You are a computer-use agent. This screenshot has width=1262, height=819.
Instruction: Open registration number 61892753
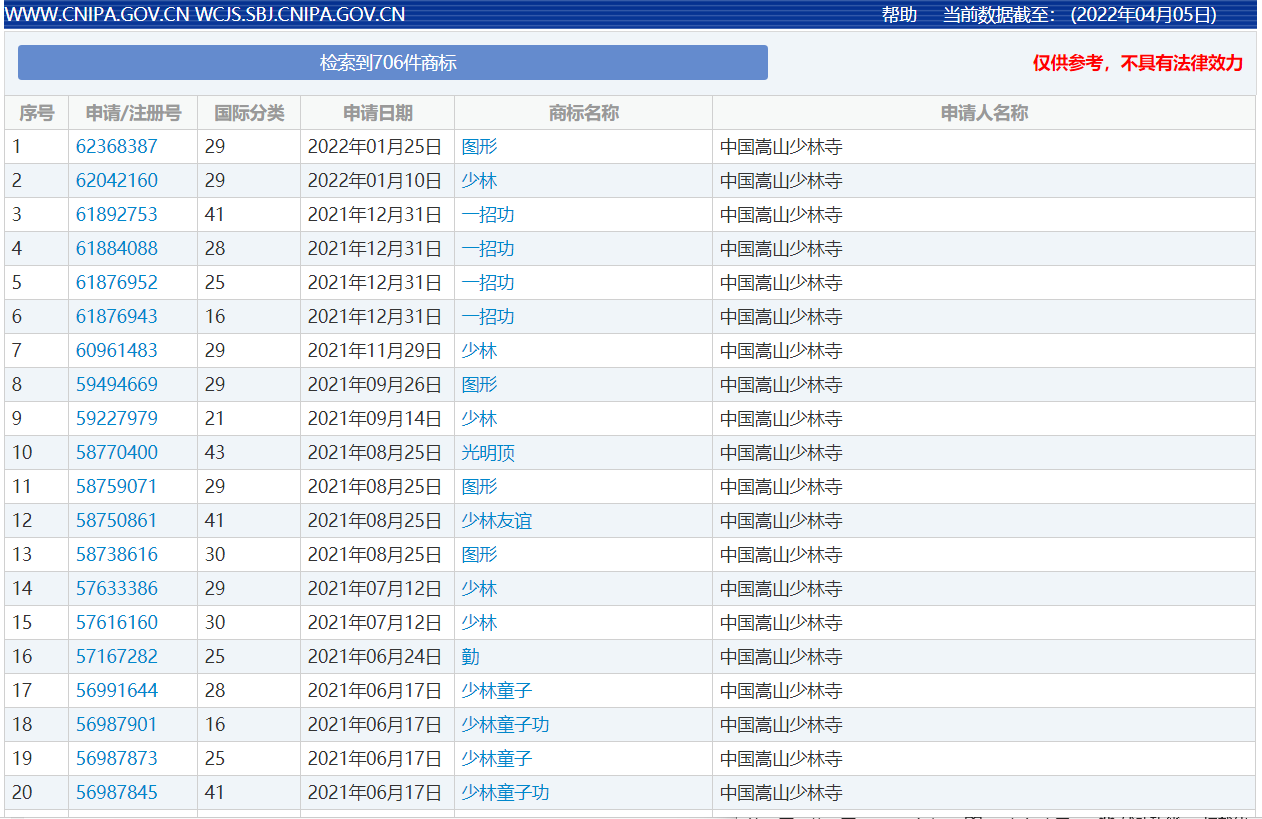point(117,214)
